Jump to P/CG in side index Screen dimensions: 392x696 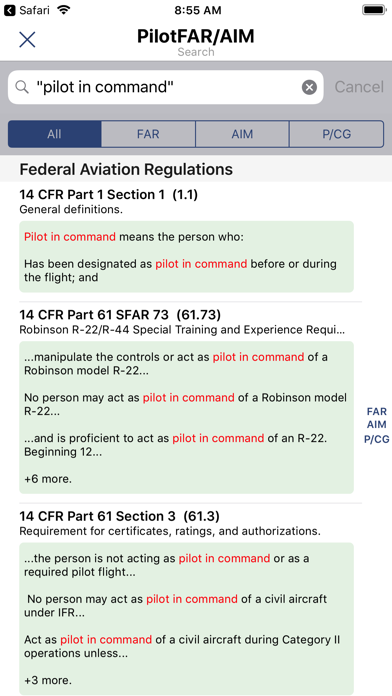pos(376,439)
